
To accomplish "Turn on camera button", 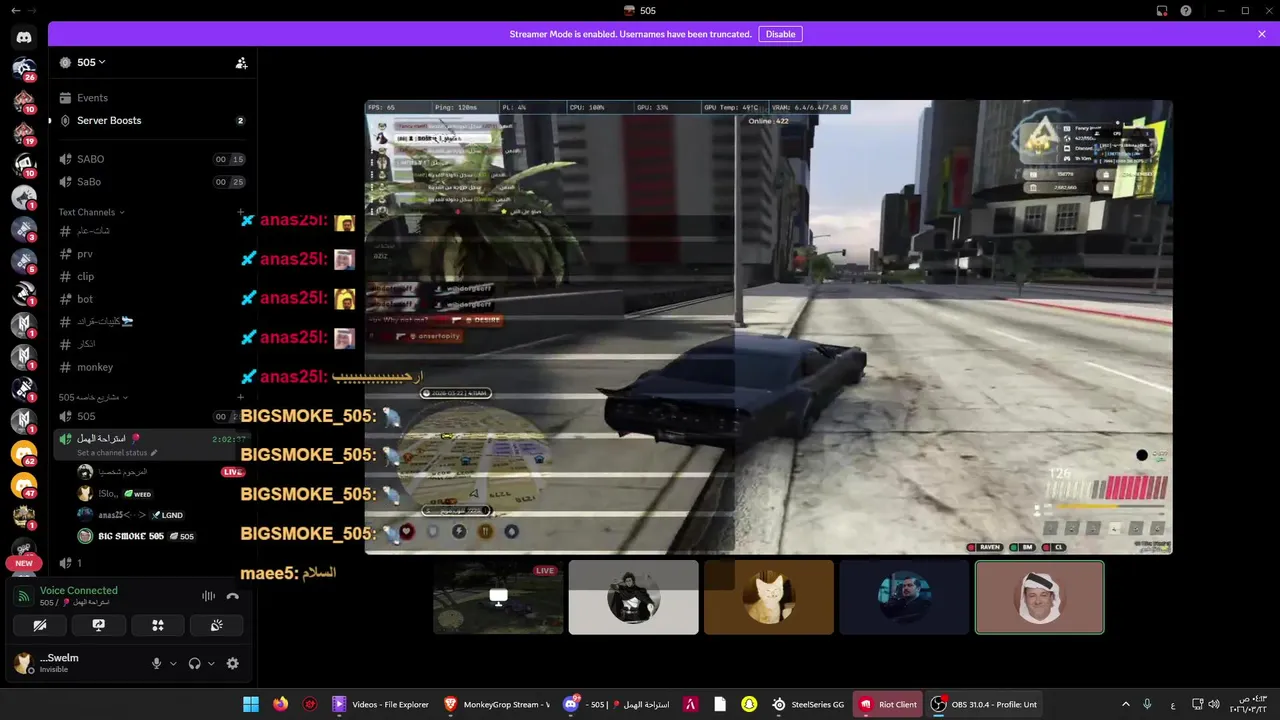I will click(x=40, y=625).
